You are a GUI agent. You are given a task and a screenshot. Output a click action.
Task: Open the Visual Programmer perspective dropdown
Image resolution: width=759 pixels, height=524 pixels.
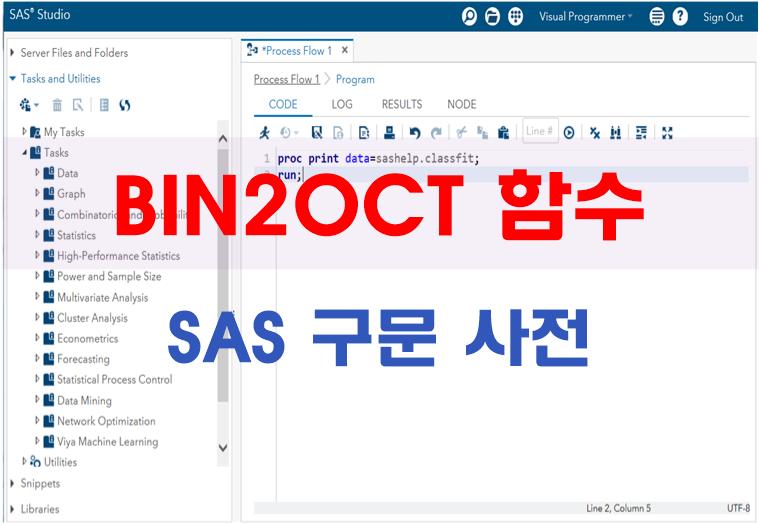(586, 17)
